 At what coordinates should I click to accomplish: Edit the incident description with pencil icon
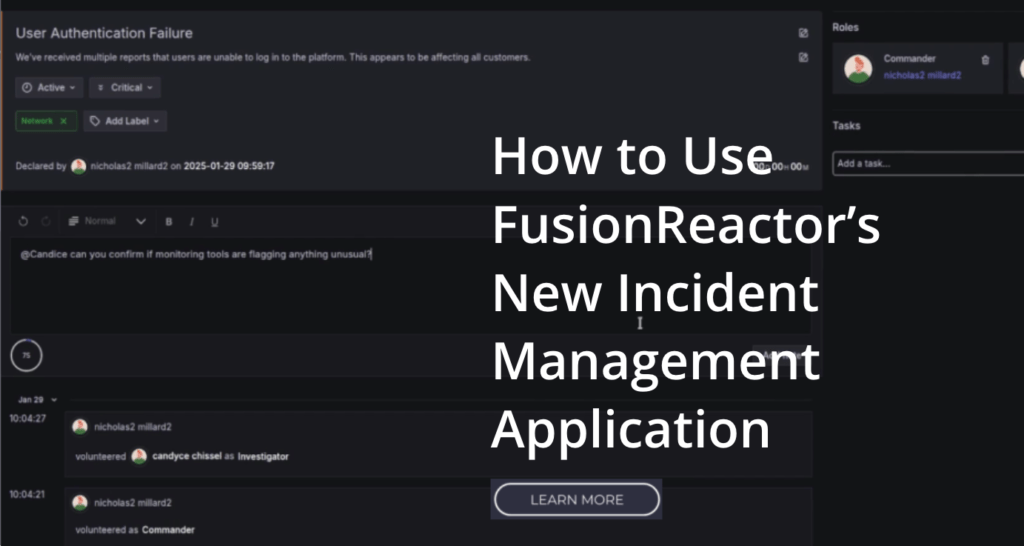pos(803,57)
